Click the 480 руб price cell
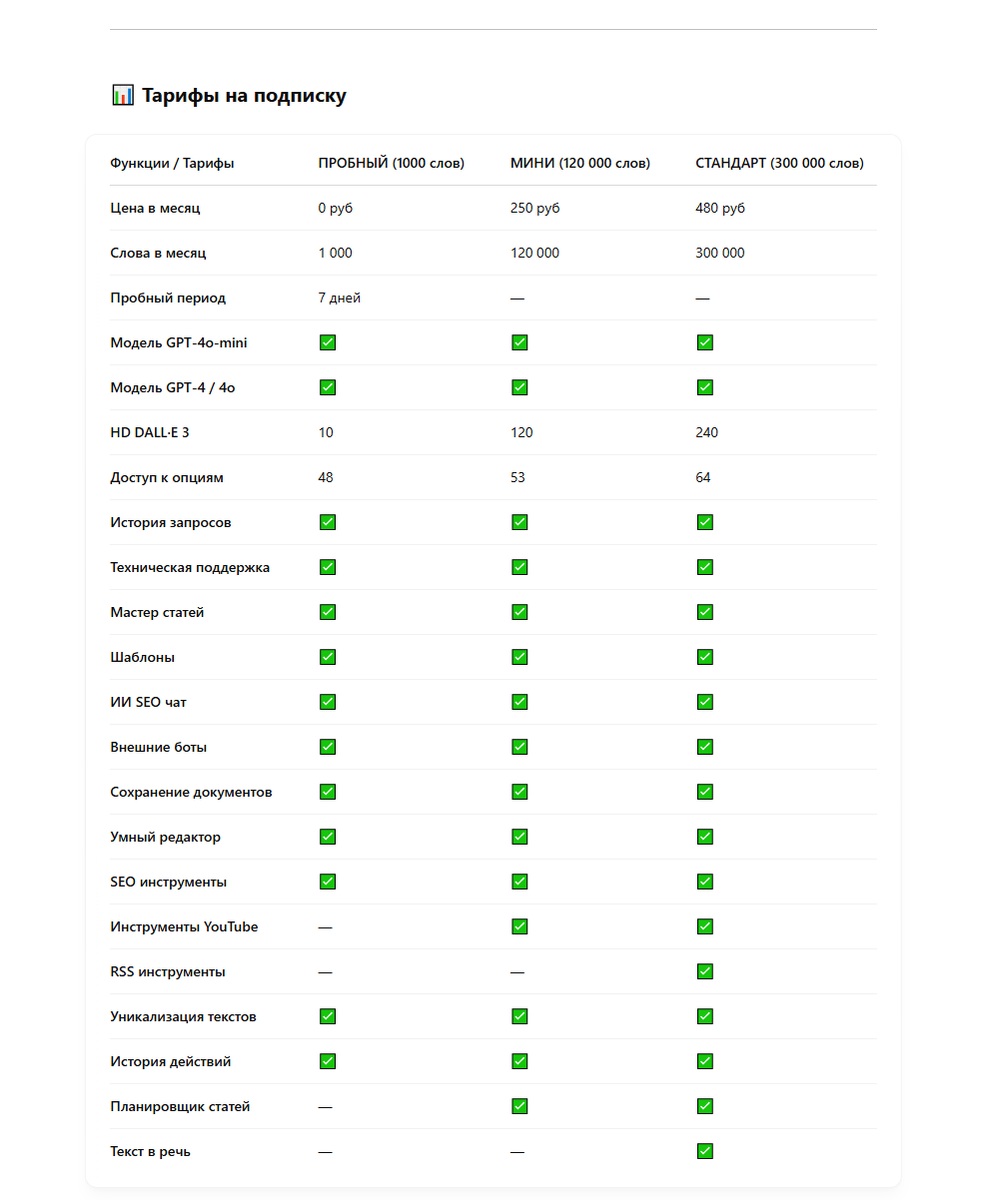The width and height of the screenshot is (999, 1200). click(720, 208)
